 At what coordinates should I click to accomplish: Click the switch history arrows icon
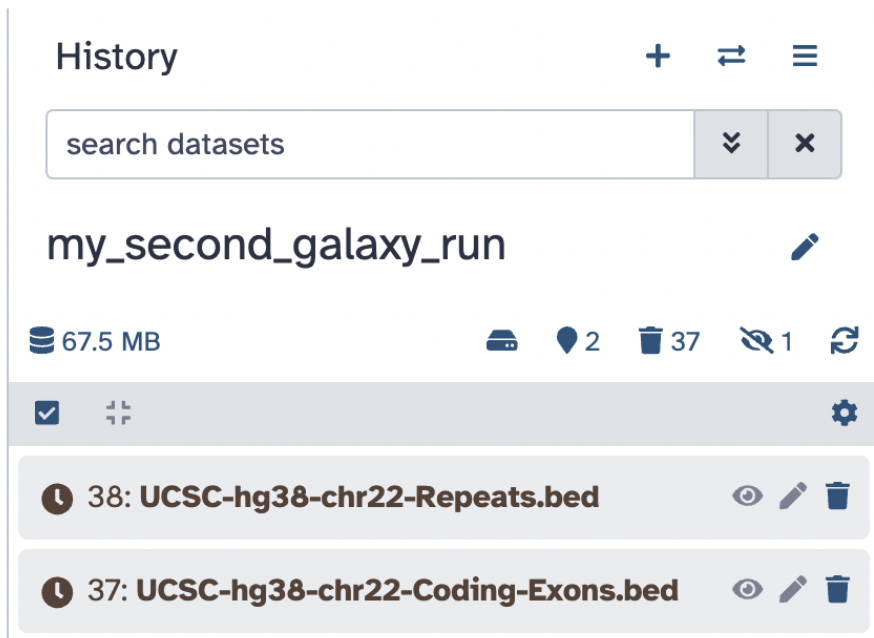731,56
